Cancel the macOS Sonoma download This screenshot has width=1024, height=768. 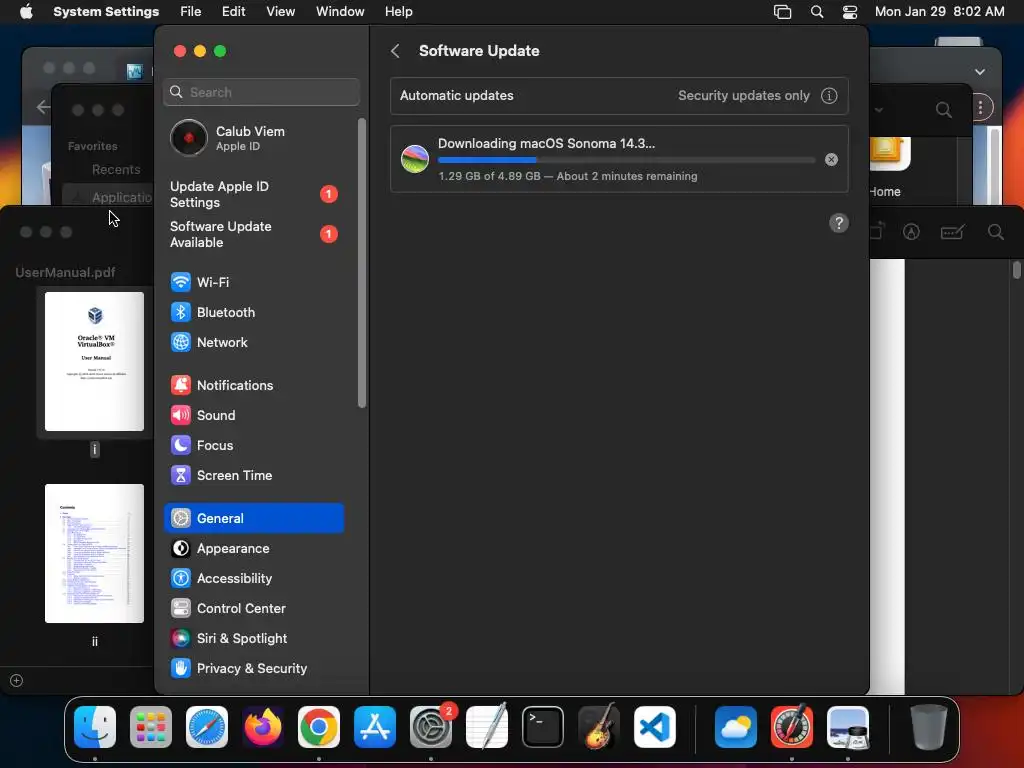click(x=831, y=159)
